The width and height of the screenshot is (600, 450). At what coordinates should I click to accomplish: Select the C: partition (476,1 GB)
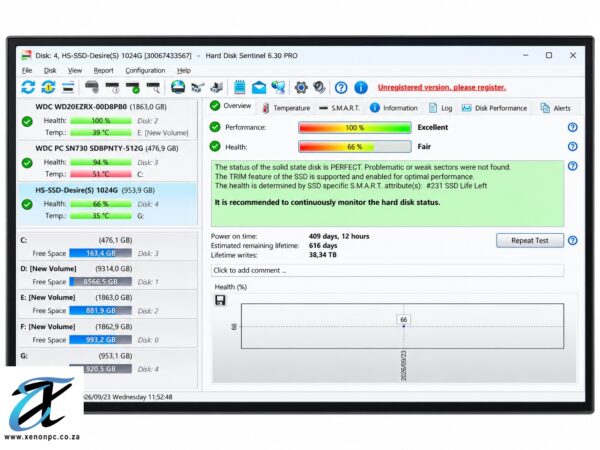tap(108, 246)
